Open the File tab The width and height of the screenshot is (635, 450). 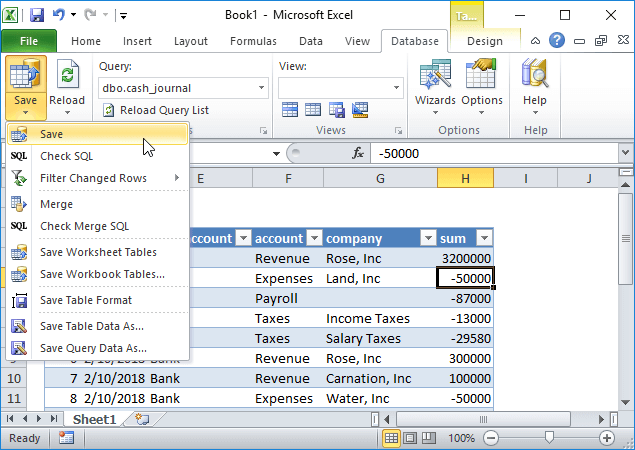29,41
